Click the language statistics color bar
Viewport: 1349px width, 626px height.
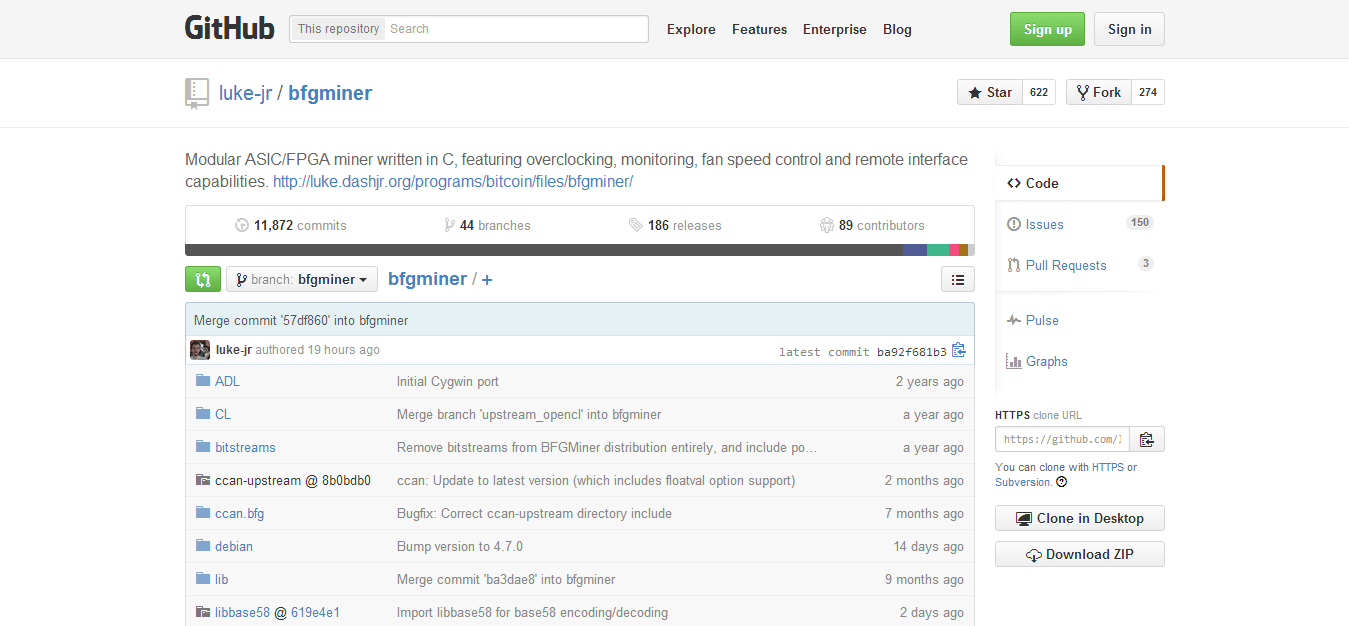[x=580, y=250]
